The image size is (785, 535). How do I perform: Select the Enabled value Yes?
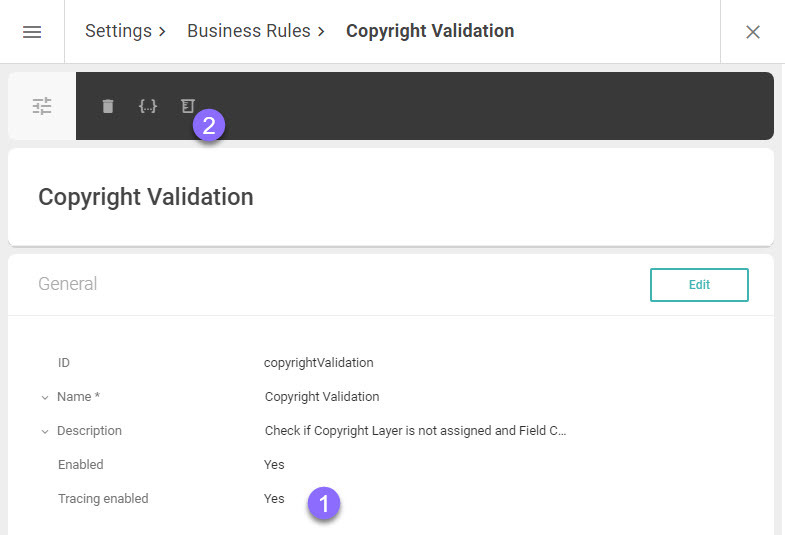click(x=274, y=464)
